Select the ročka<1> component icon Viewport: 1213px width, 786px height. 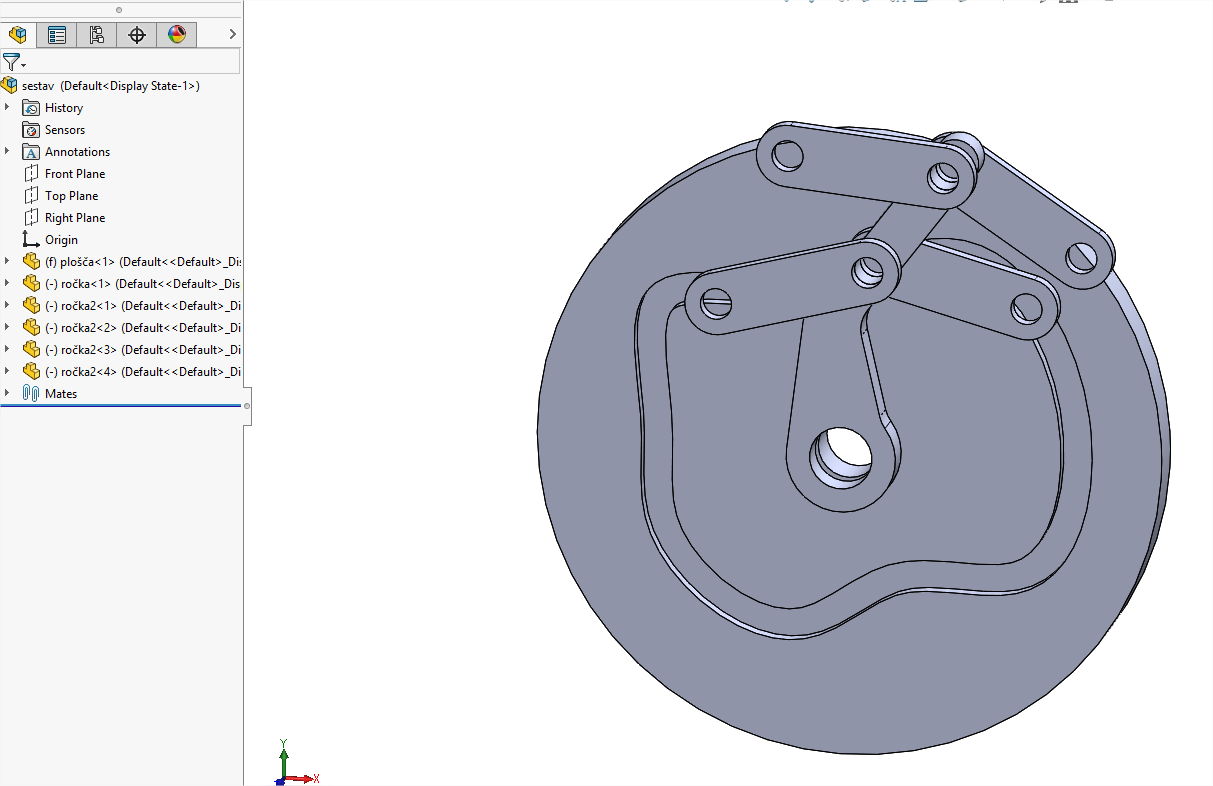[31, 284]
